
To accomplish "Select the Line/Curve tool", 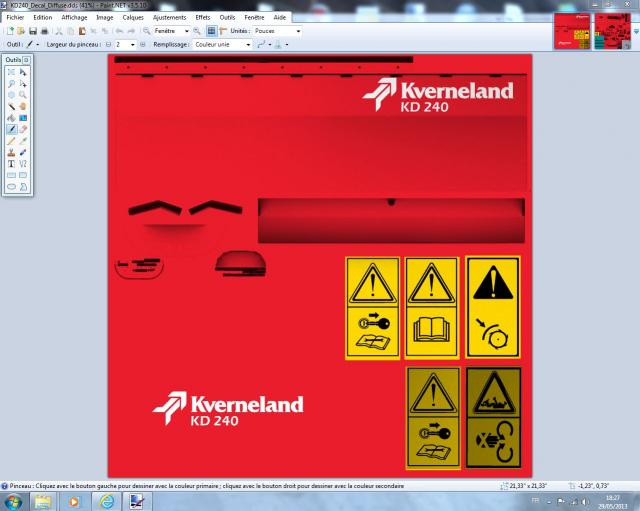I will (23, 164).
